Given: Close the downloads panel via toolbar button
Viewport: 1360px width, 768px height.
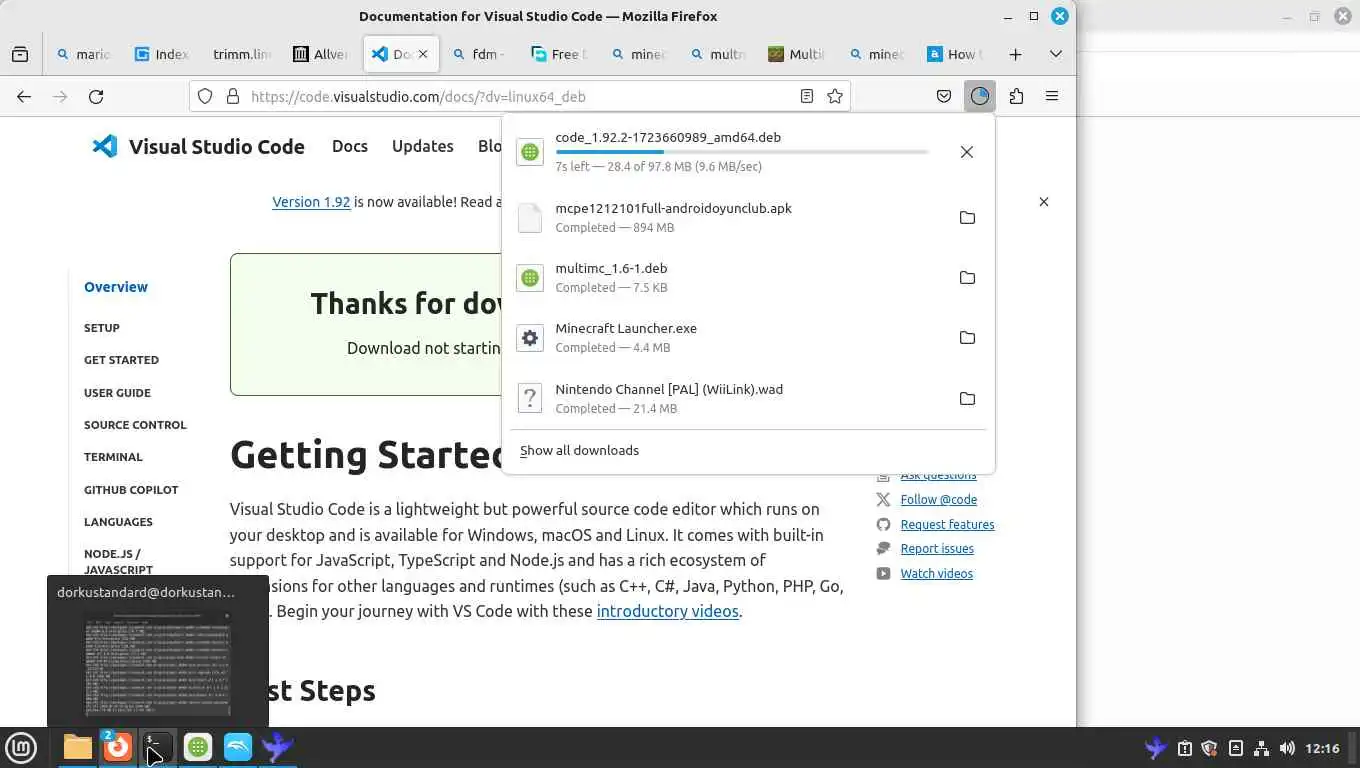Looking at the screenshot, I should pyautogui.click(x=980, y=96).
